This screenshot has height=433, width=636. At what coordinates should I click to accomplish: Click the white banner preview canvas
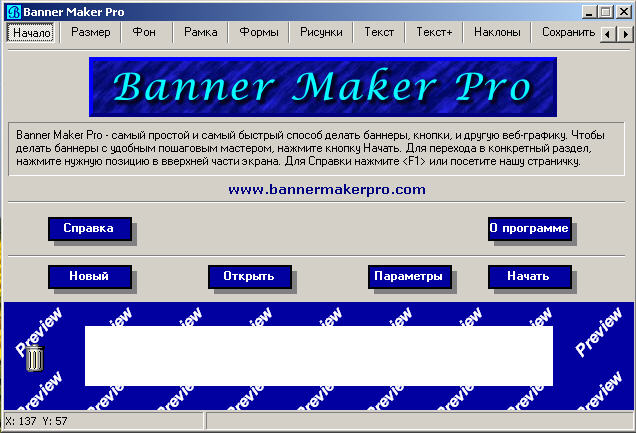pos(319,356)
